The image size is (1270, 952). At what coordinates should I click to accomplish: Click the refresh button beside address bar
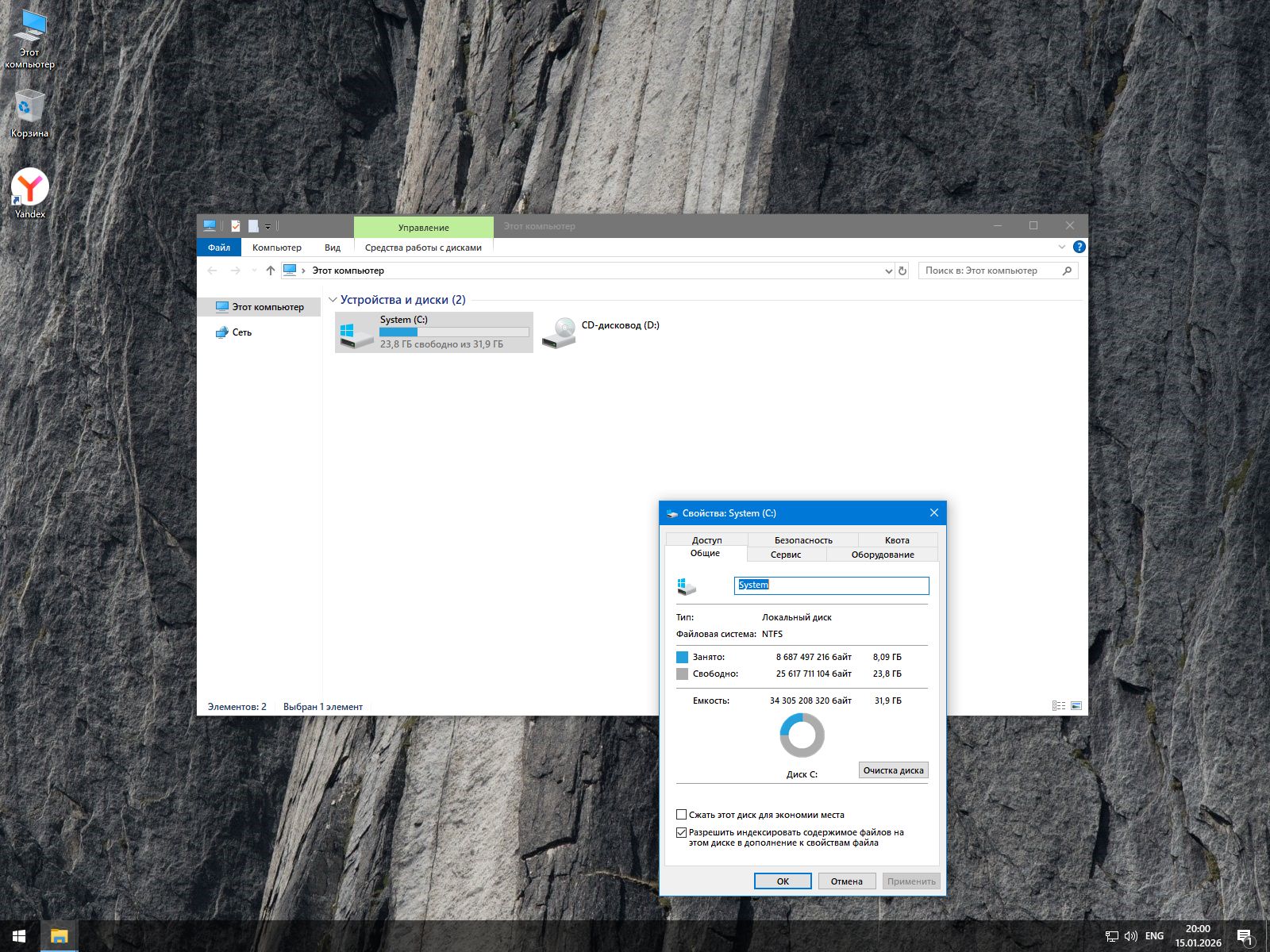coord(902,271)
